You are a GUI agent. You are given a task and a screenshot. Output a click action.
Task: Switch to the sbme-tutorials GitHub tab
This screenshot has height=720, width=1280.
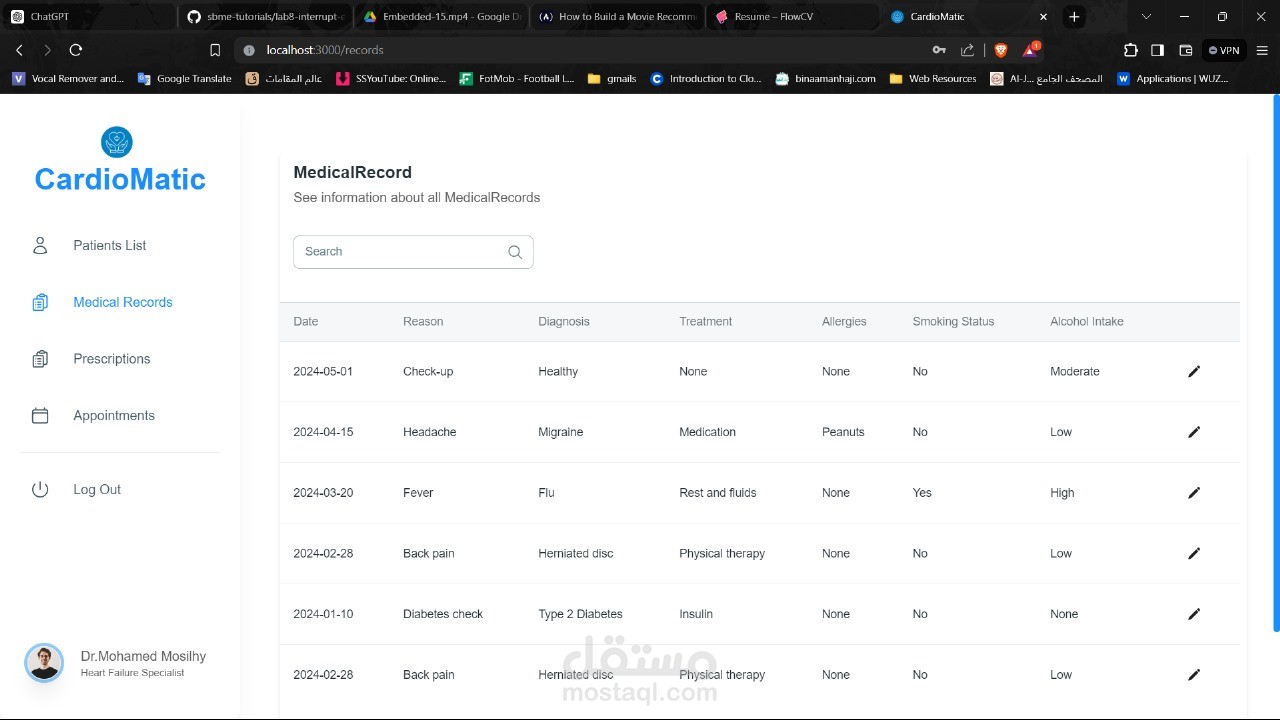[266, 17]
